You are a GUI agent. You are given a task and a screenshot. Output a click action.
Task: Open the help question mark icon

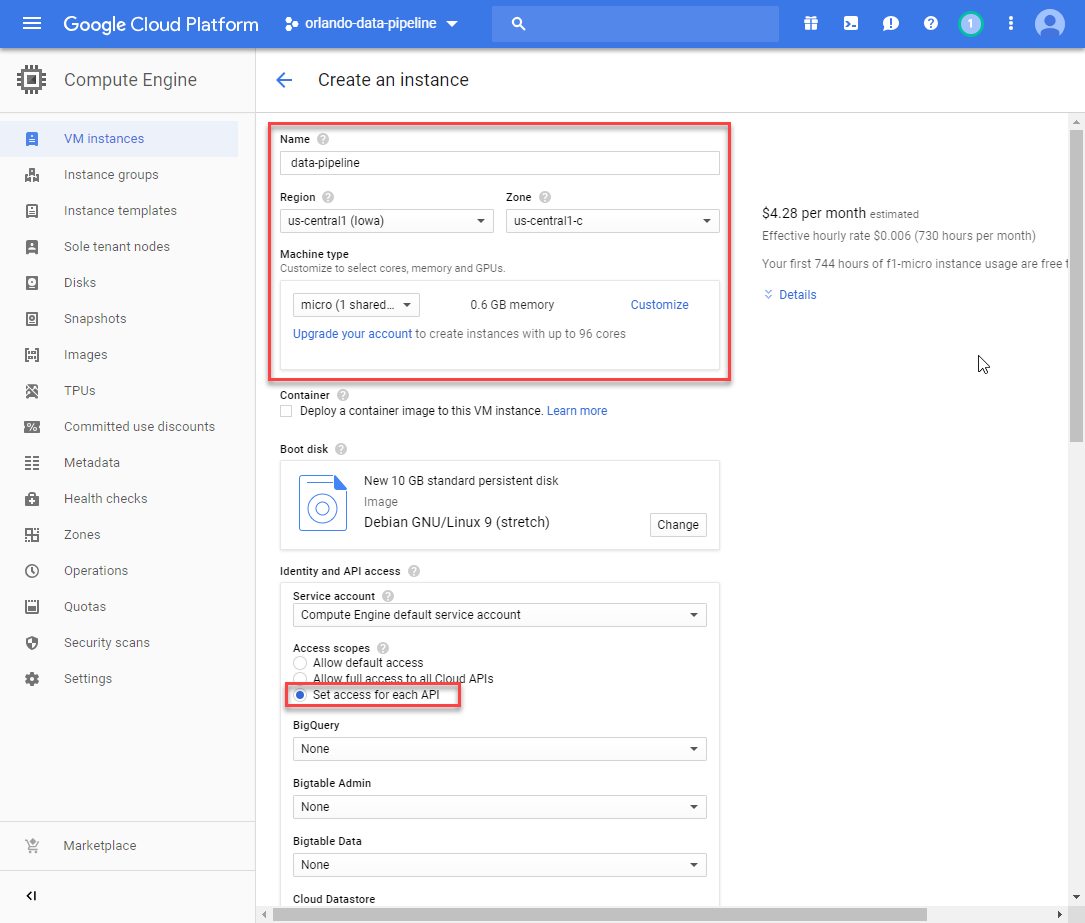point(931,24)
